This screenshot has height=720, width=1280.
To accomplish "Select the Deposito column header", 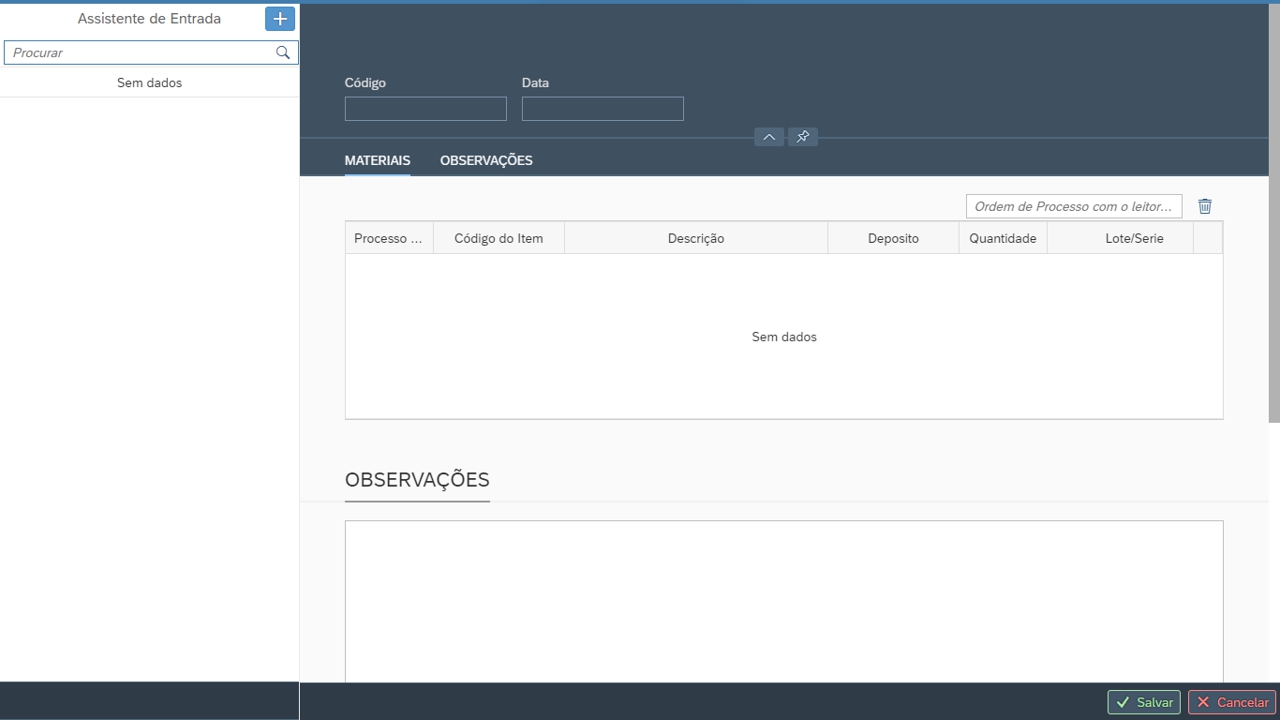I will click(x=893, y=238).
